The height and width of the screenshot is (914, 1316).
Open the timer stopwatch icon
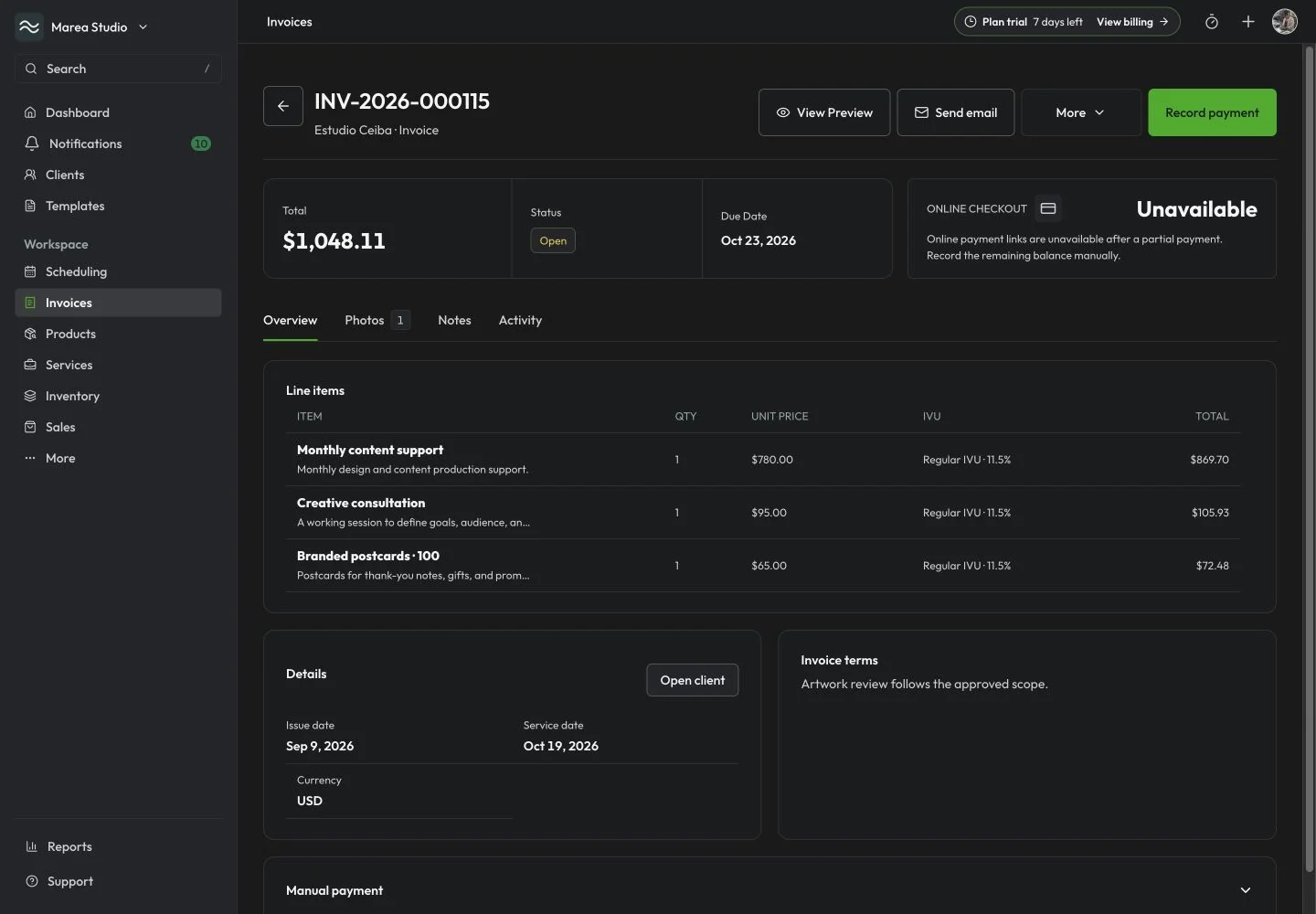pos(1212,22)
